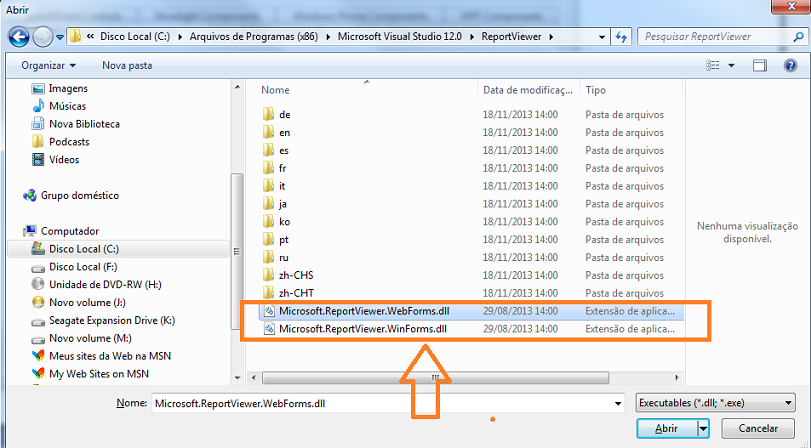The image size is (811, 448).
Task: Select Unidade de DVD-RW (H:) drive
Action: point(96,285)
